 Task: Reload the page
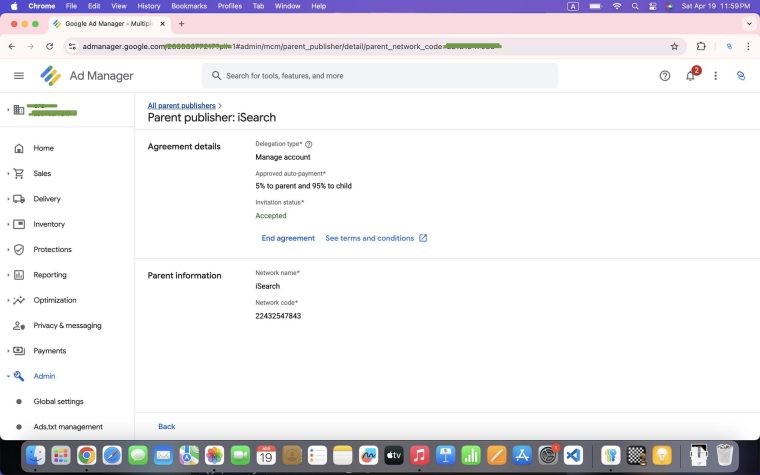pos(49,47)
